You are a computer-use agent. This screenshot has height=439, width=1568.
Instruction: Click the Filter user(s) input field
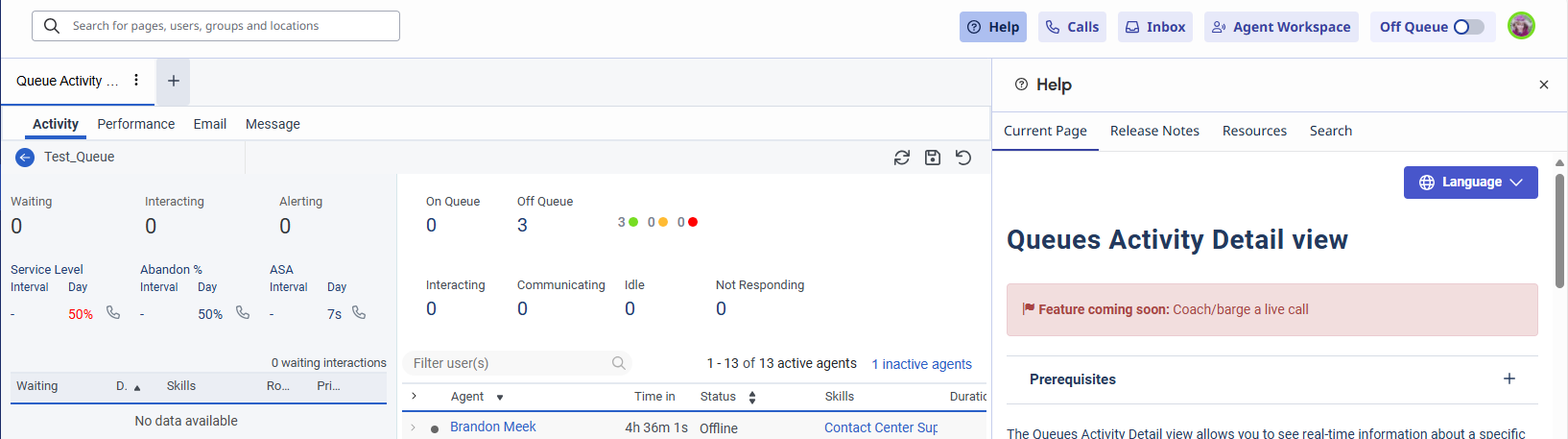point(509,363)
